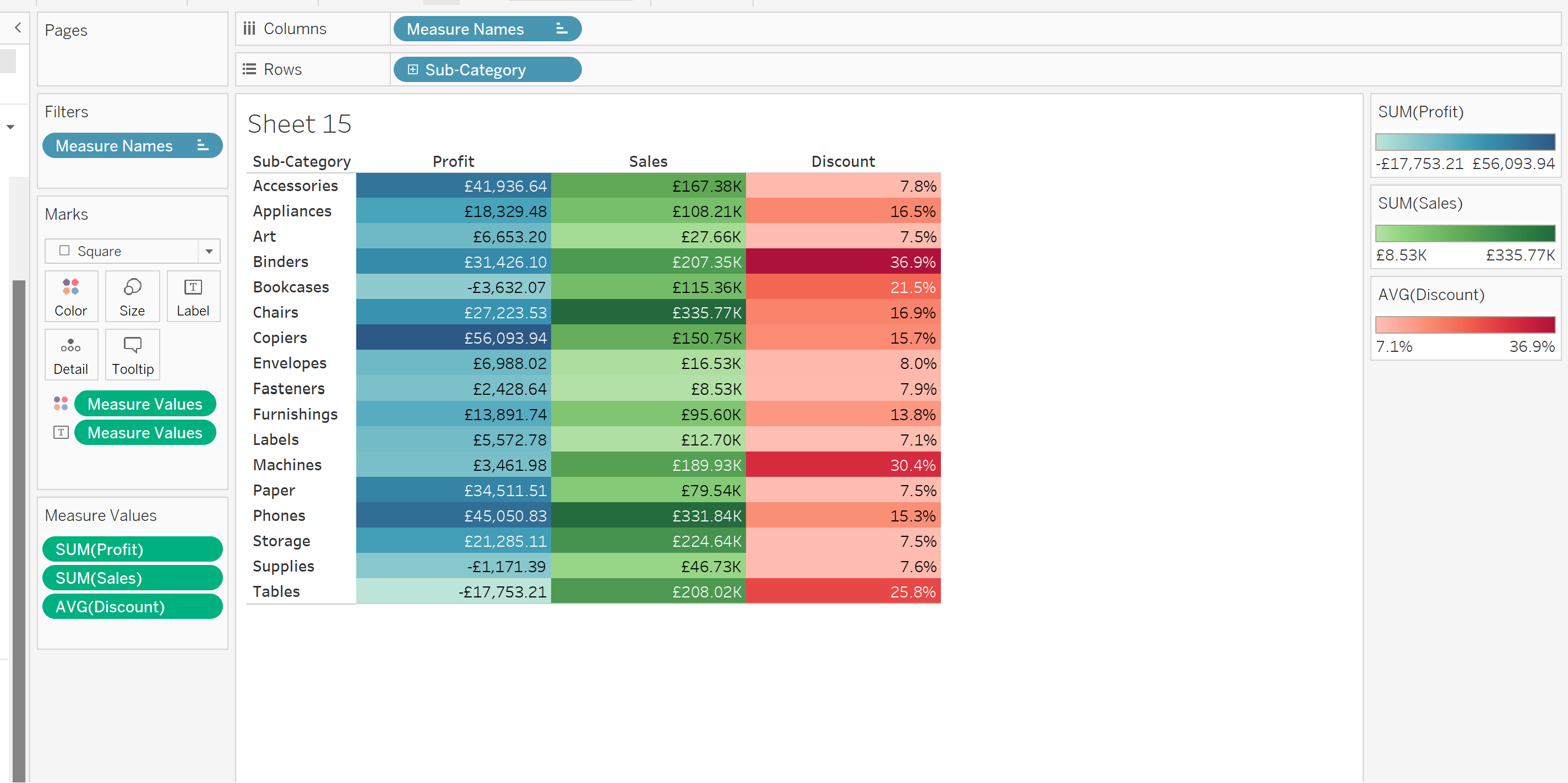
Task: Click the Rows shelf icon
Action: point(249,69)
